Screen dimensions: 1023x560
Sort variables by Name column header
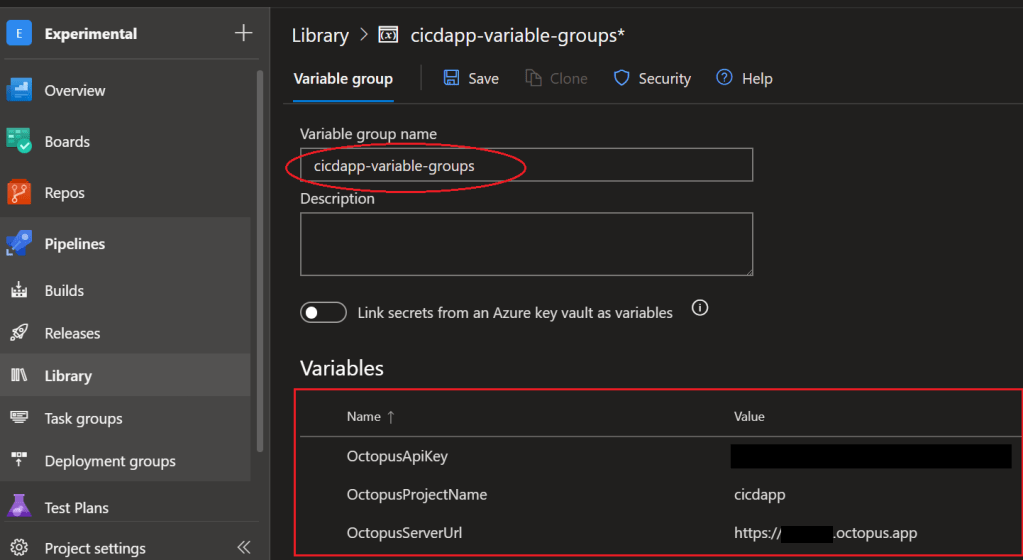364,416
